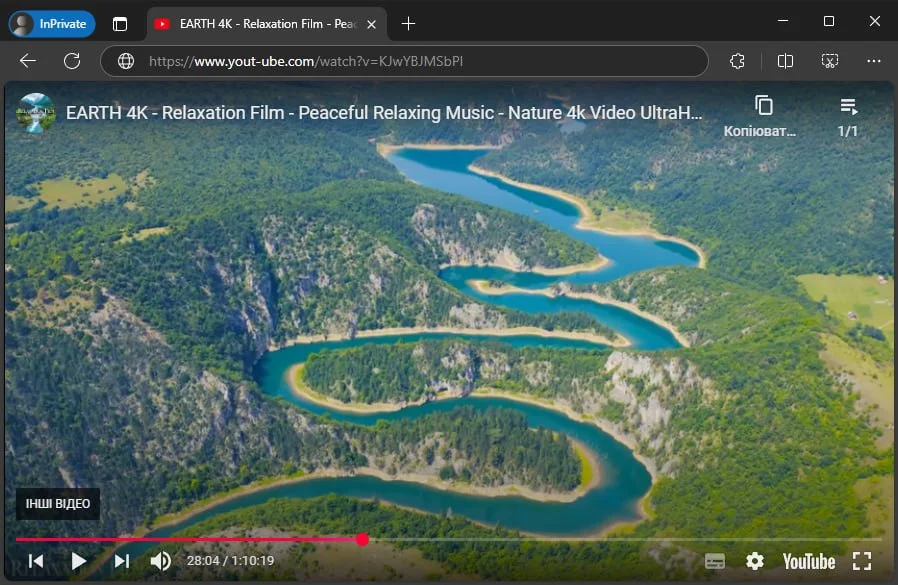The image size is (898, 585).
Task: Toggle split screen view
Action: point(785,61)
